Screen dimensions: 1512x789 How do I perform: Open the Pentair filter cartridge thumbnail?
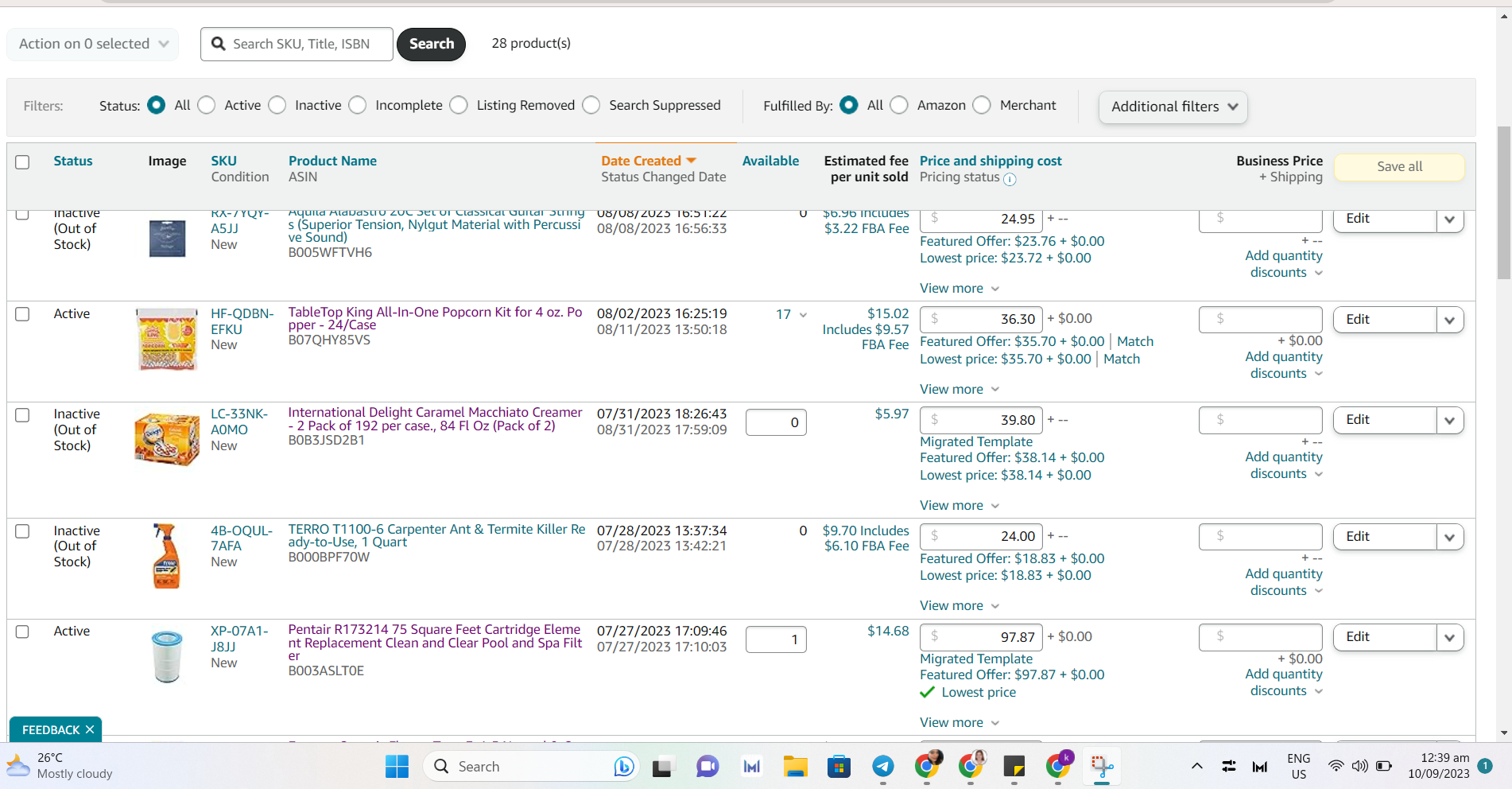tap(167, 657)
